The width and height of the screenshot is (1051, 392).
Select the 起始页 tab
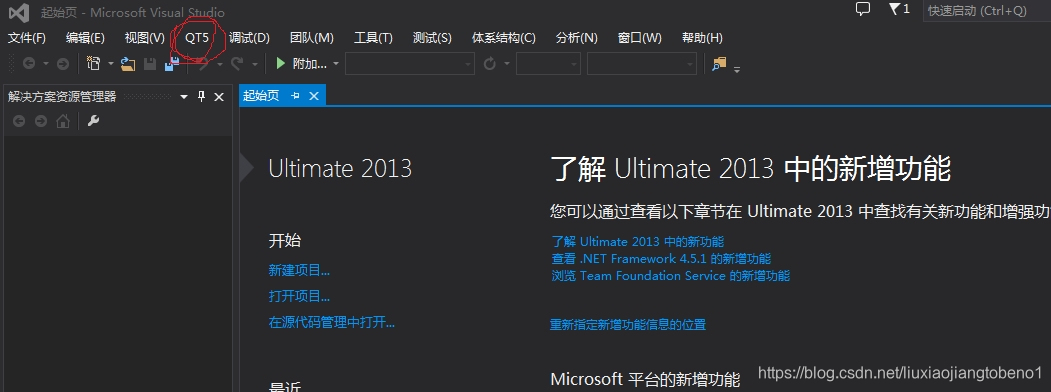(x=261, y=96)
